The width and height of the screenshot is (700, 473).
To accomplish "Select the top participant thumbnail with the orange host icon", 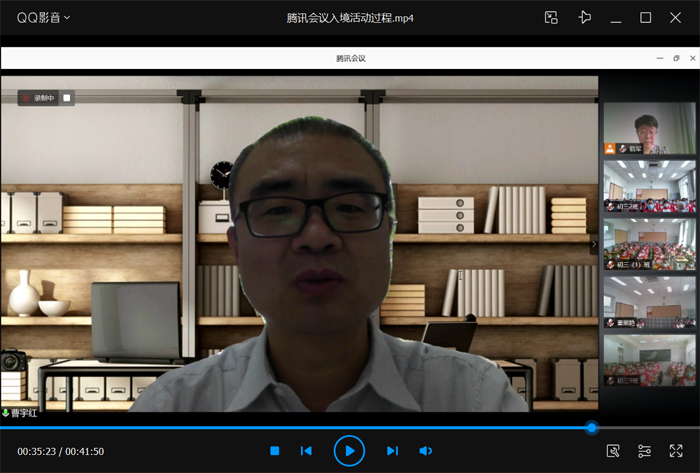I will click(x=650, y=129).
